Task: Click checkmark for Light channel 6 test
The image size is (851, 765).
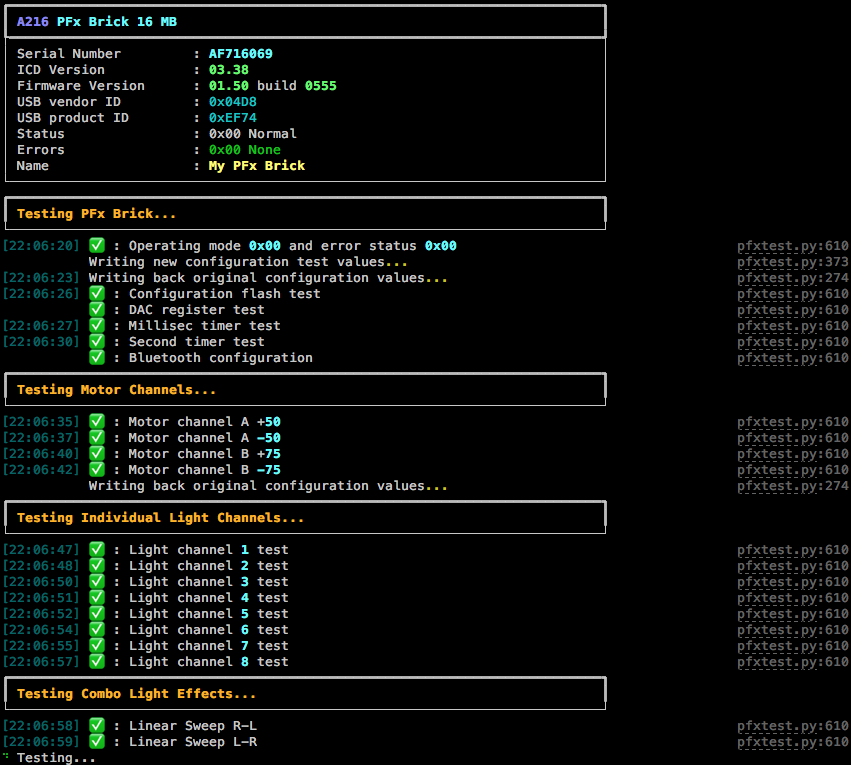Action: pyautogui.click(x=97, y=629)
